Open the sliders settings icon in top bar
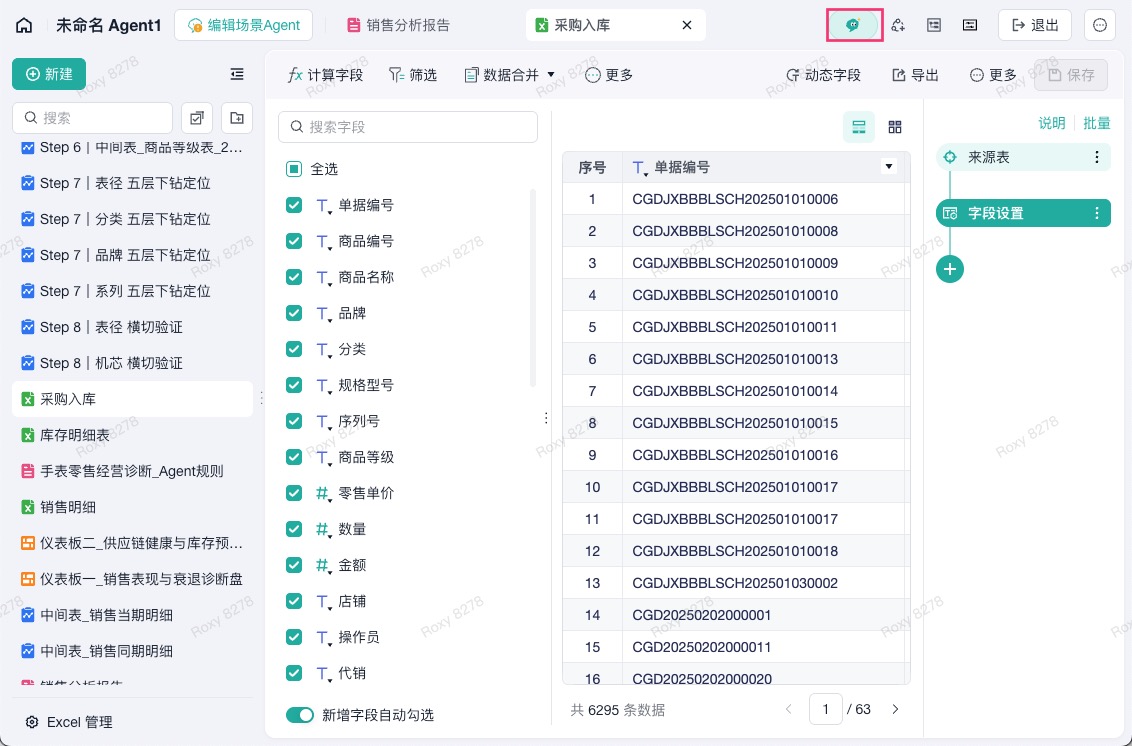 (x=970, y=25)
